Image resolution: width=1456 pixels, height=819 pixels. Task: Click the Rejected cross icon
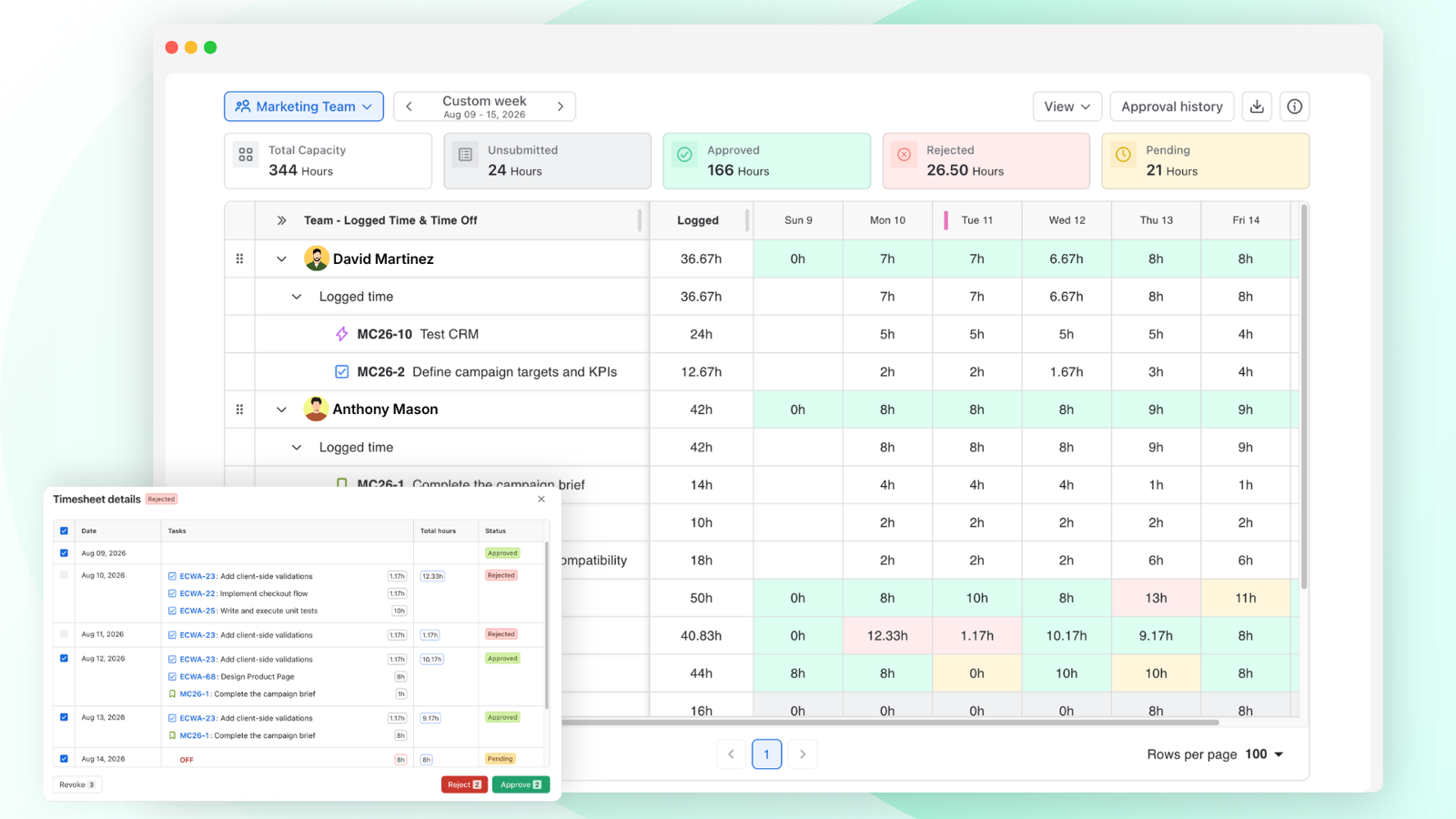904,155
